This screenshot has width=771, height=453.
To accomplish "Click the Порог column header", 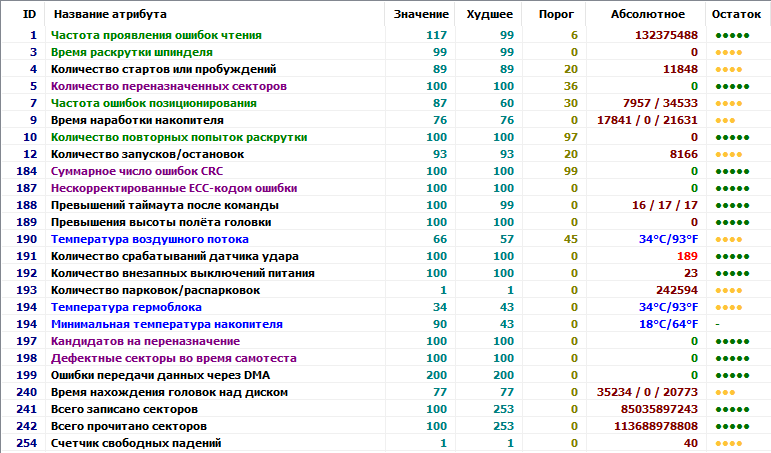I will click(556, 14).
